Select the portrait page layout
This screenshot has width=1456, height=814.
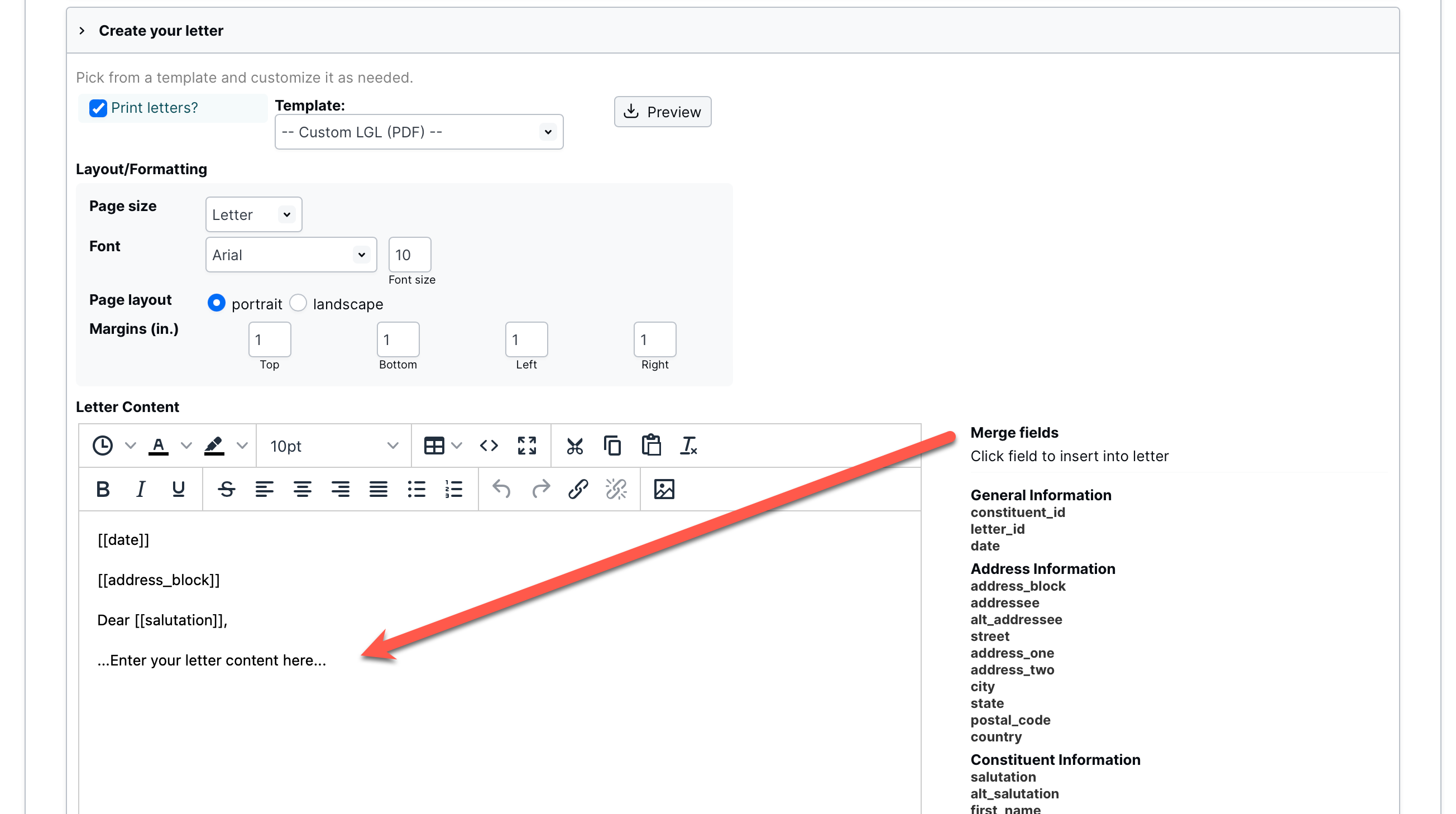click(217, 303)
